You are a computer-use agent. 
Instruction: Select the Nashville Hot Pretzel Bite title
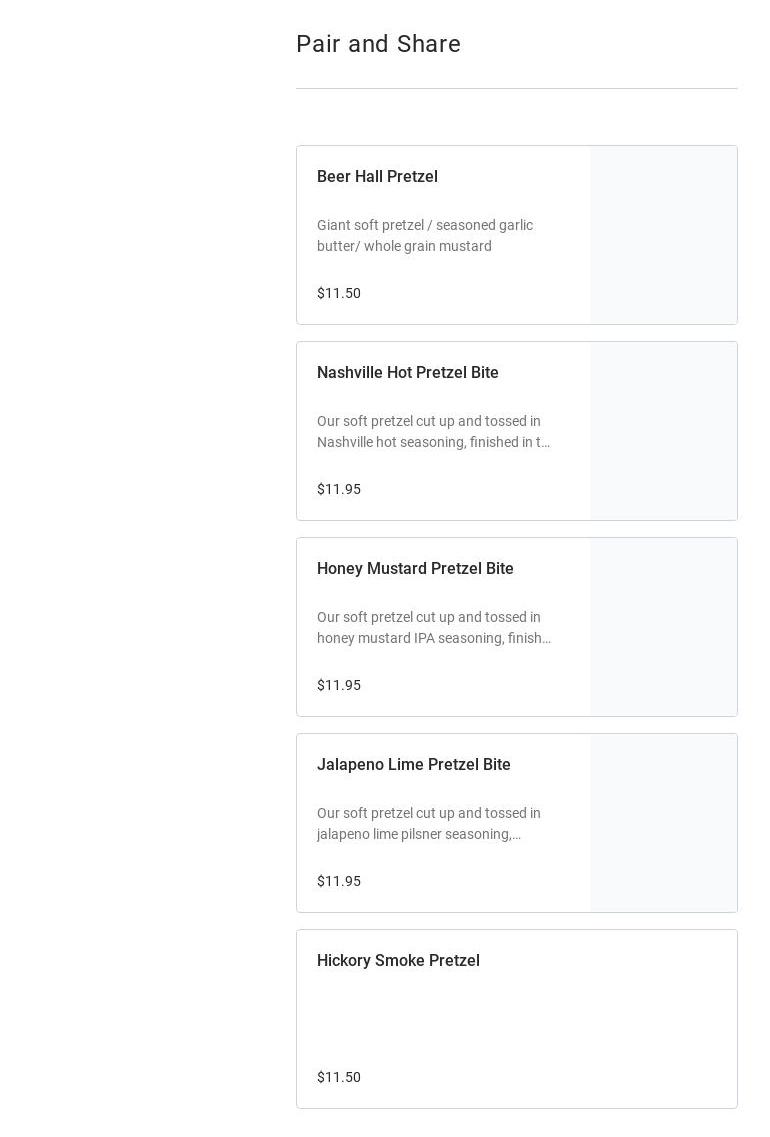coord(407,373)
